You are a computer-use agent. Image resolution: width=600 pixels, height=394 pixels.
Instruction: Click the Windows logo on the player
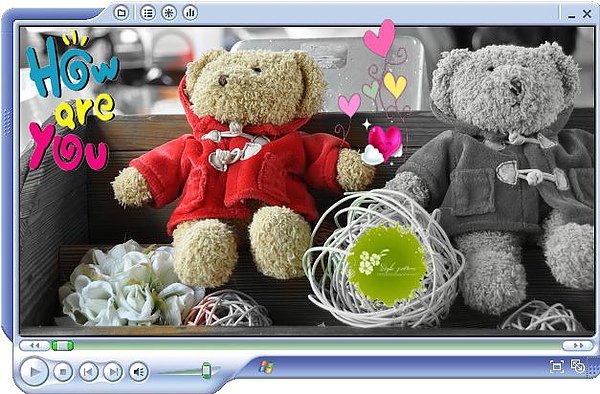point(266,366)
